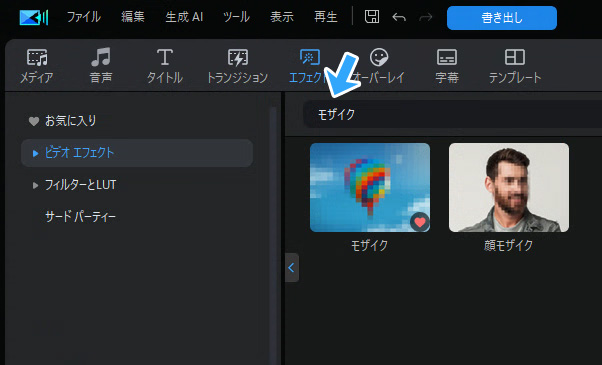Screen dimensions: 602x365
Task: Click the PowerDirector app logo
Action: [34, 17]
